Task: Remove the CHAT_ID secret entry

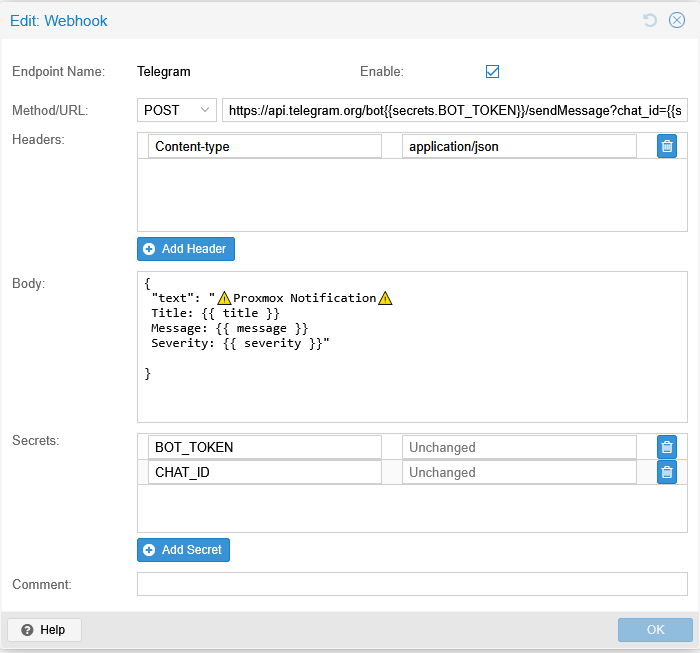Action: 667,472
